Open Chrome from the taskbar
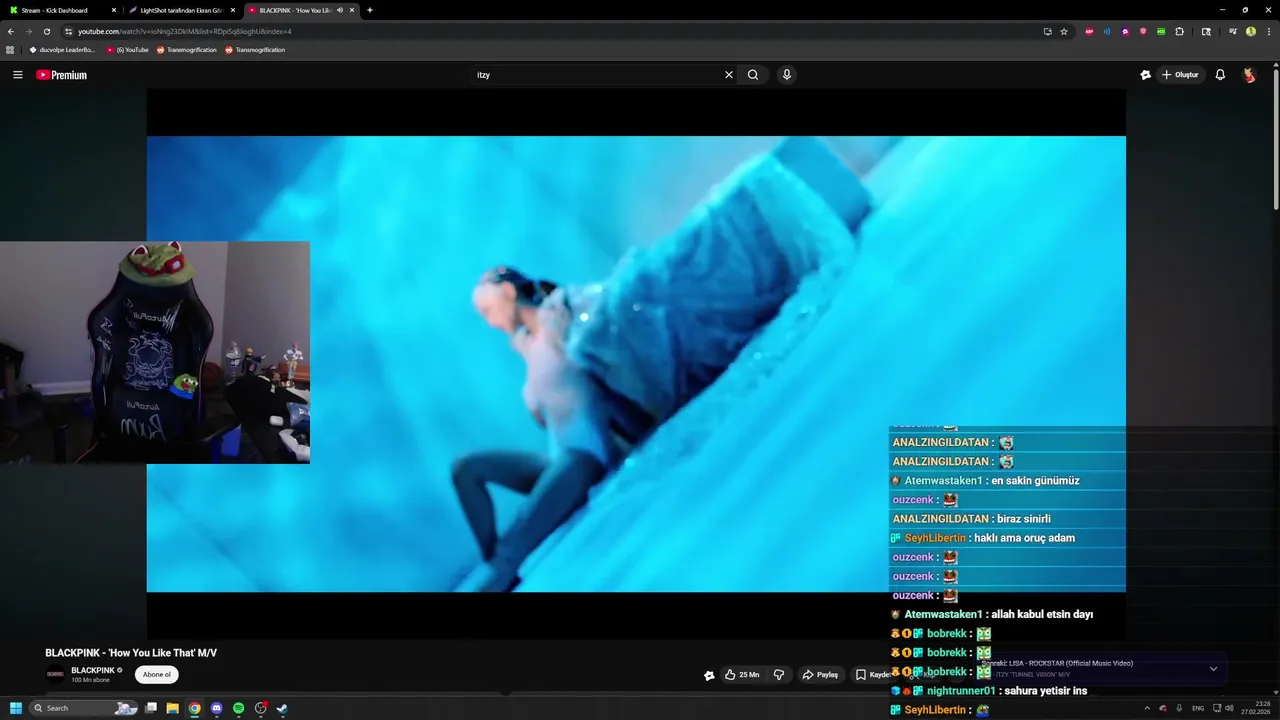1280x720 pixels. [x=195, y=708]
